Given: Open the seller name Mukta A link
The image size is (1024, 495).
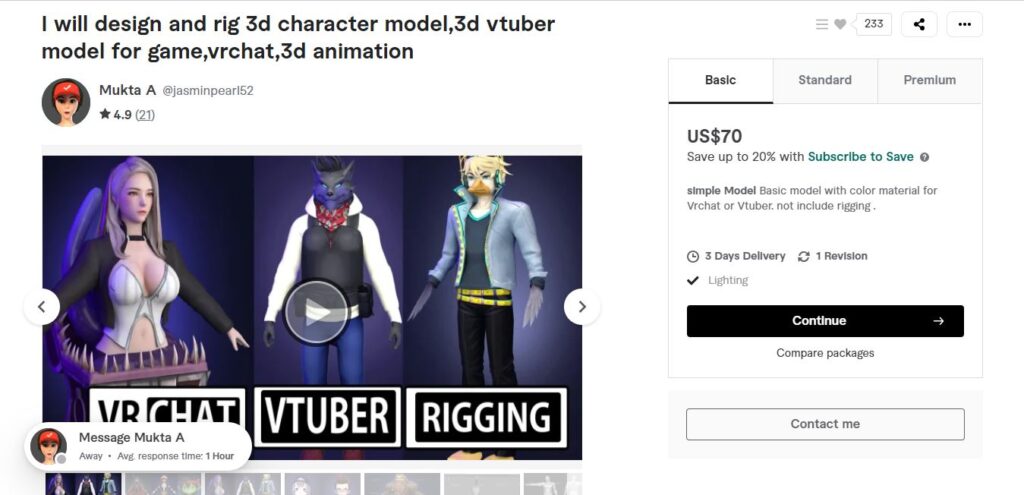Looking at the screenshot, I should 127,90.
